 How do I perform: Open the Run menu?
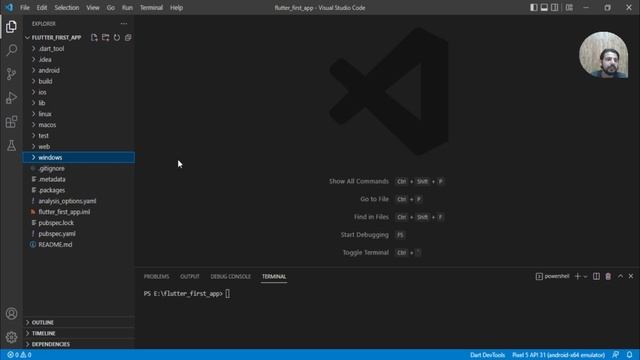point(127,7)
